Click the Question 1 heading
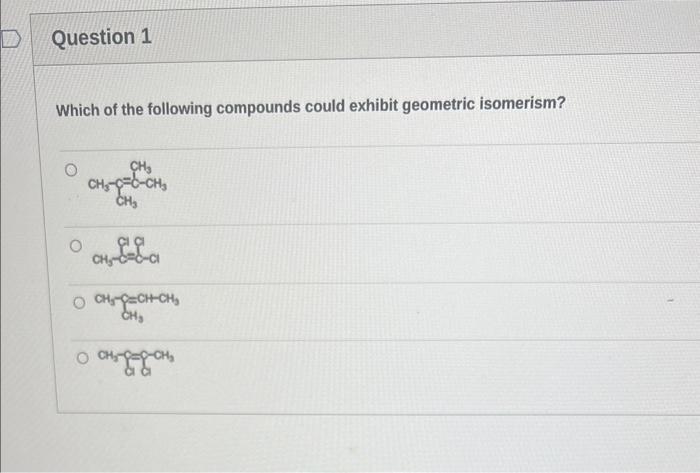This screenshot has width=700, height=473. 102,37
